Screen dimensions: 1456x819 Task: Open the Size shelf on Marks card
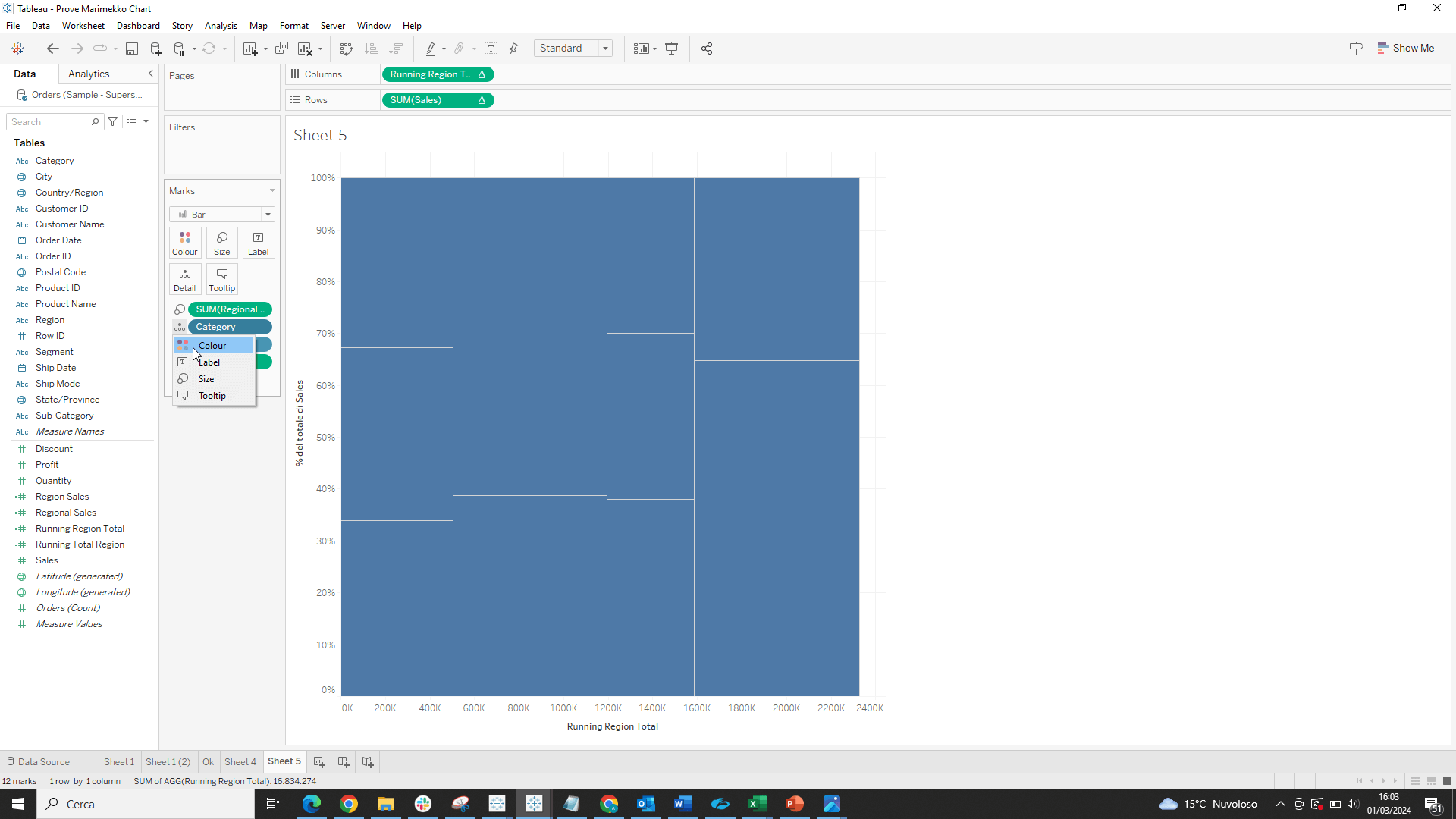pyautogui.click(x=221, y=243)
